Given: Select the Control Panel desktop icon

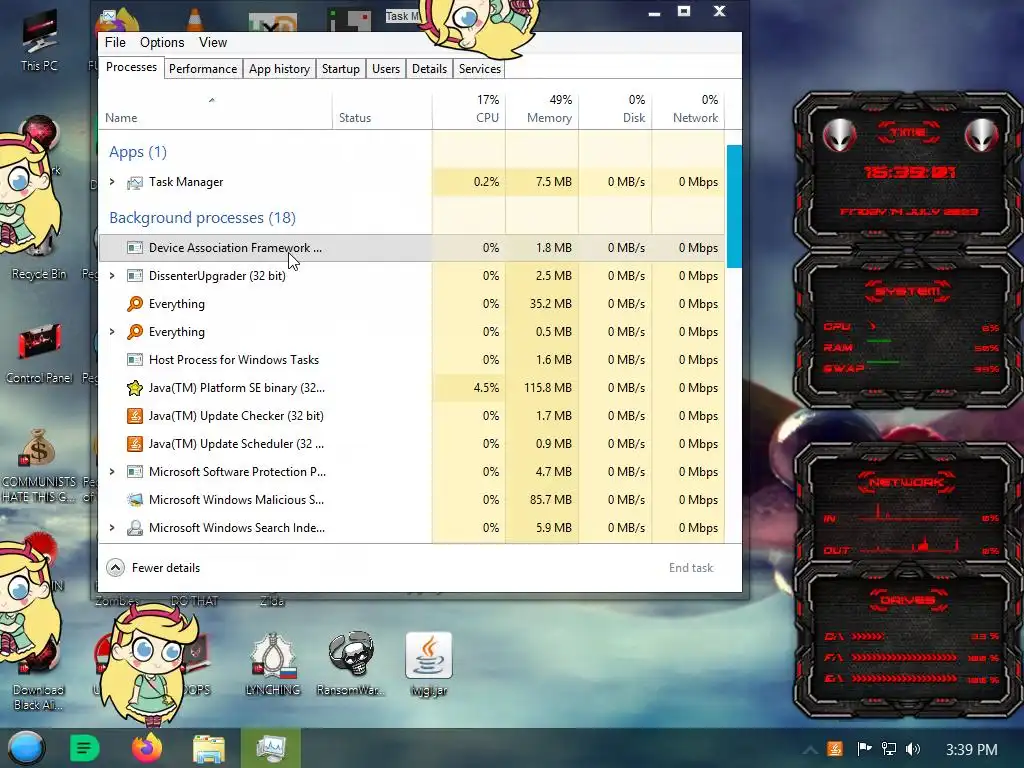Looking at the screenshot, I should [x=39, y=353].
